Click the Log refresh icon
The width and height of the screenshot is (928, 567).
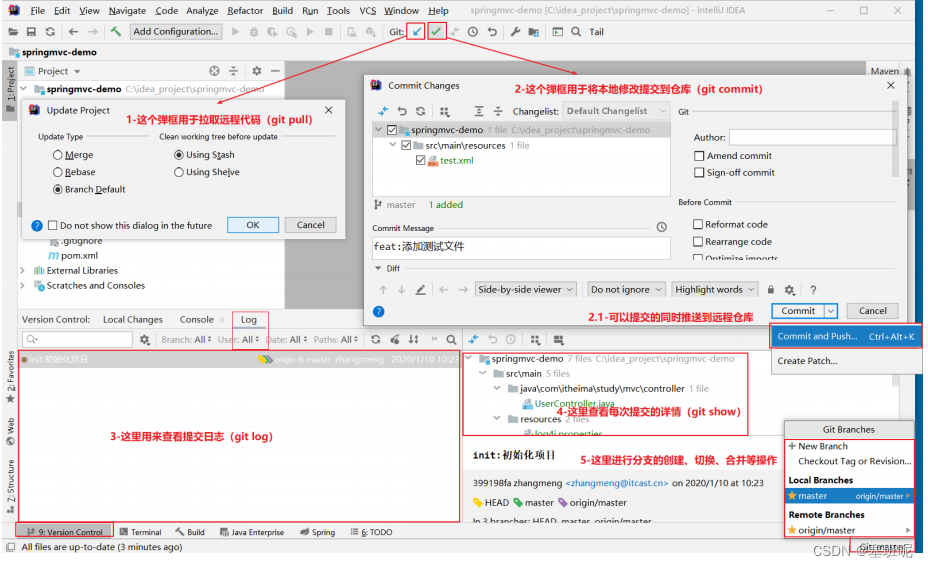(376, 340)
